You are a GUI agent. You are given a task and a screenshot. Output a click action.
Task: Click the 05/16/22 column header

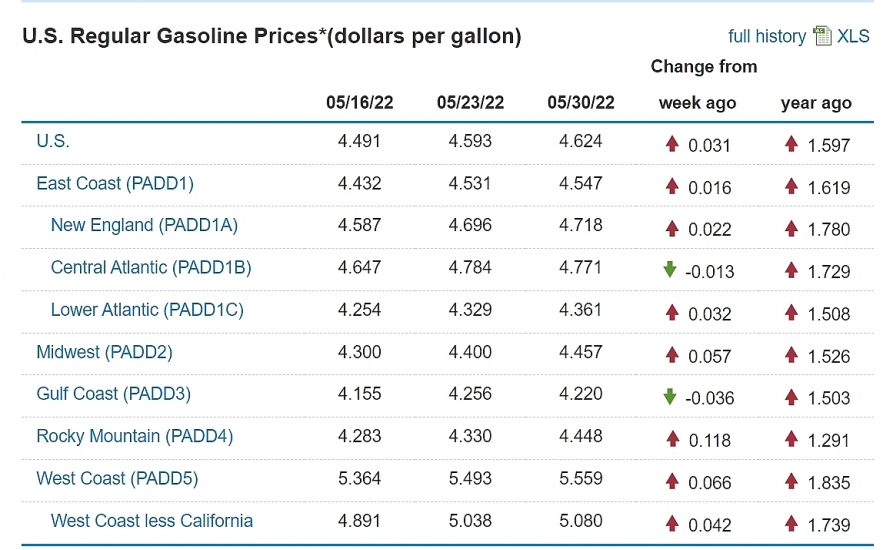[x=360, y=102]
